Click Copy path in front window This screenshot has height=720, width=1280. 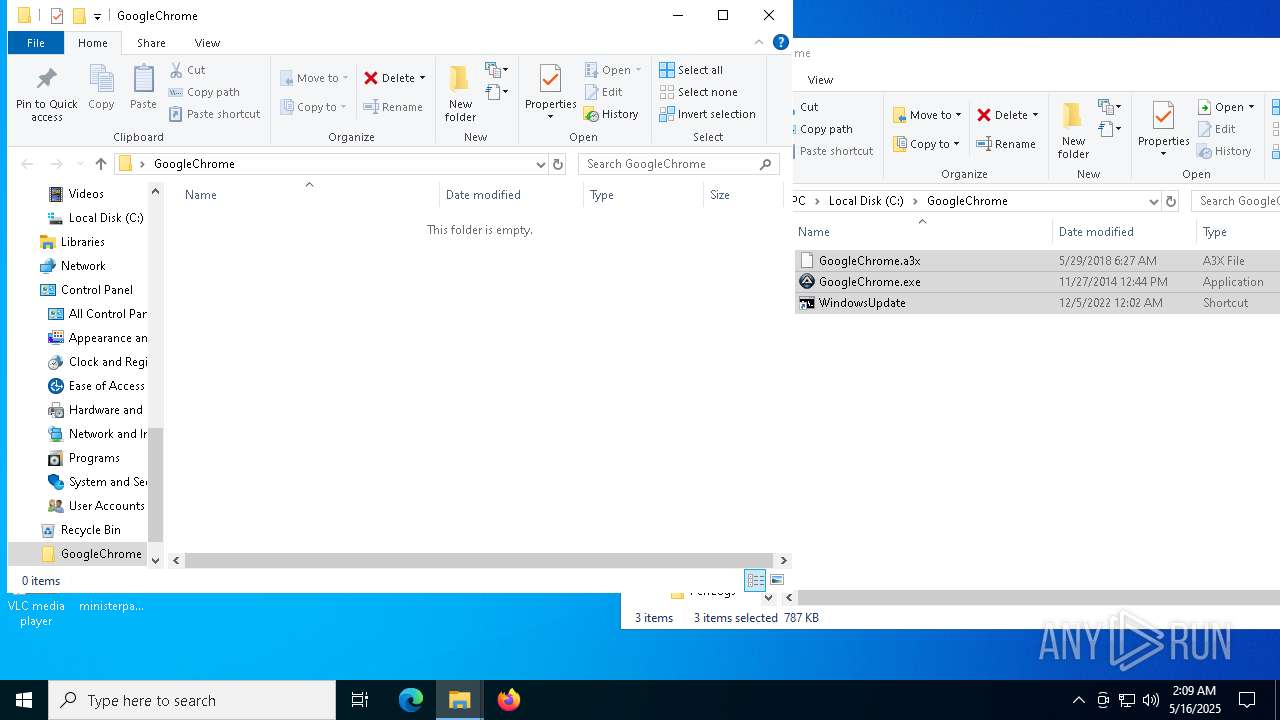pyautogui.click(x=204, y=92)
